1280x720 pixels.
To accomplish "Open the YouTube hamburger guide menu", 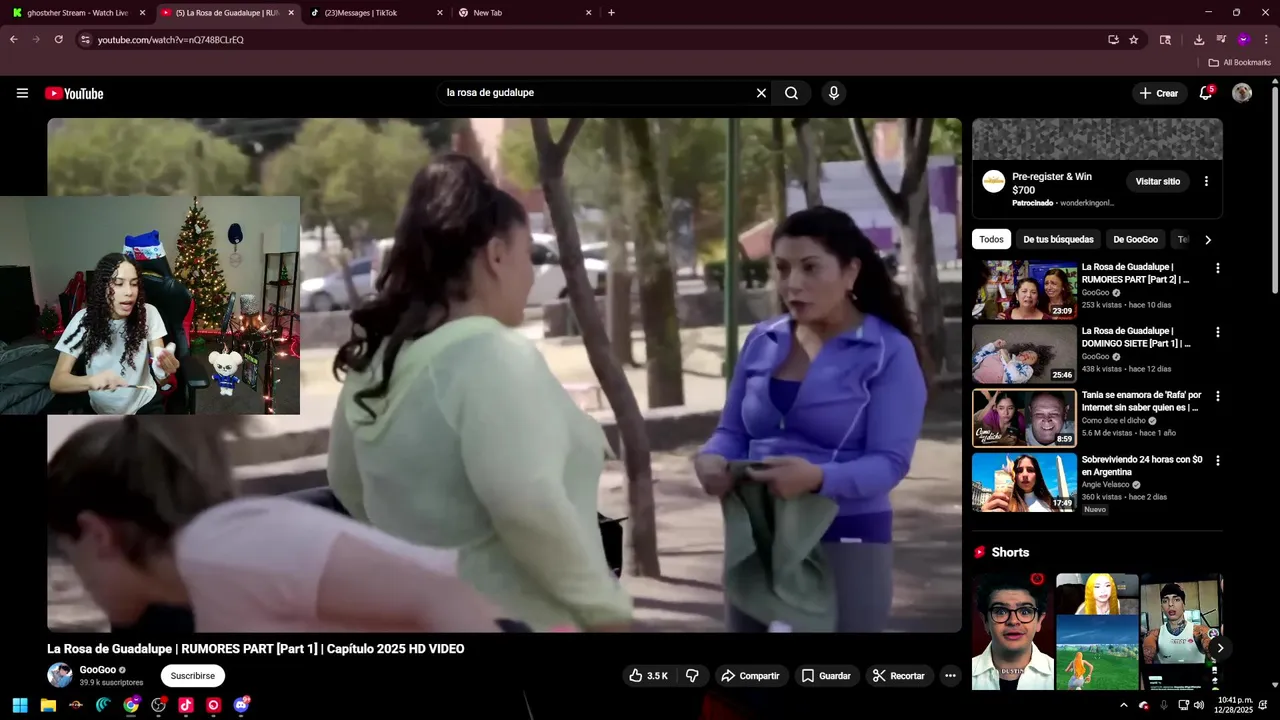I will (x=22, y=93).
